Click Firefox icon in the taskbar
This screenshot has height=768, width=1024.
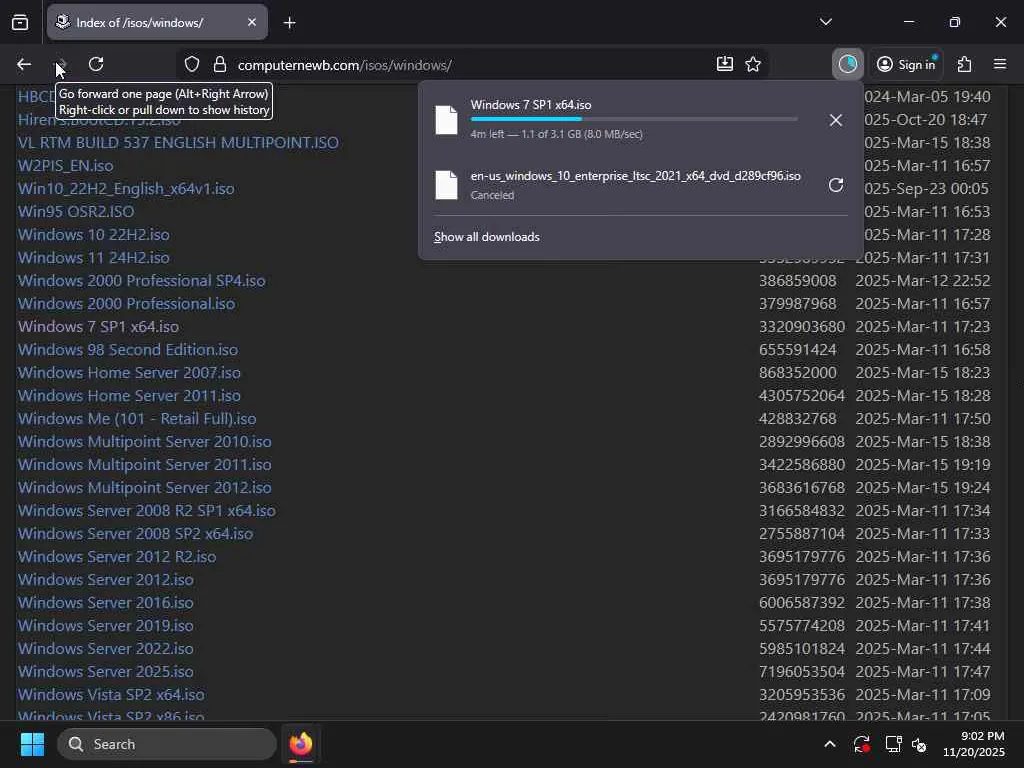[x=301, y=744]
